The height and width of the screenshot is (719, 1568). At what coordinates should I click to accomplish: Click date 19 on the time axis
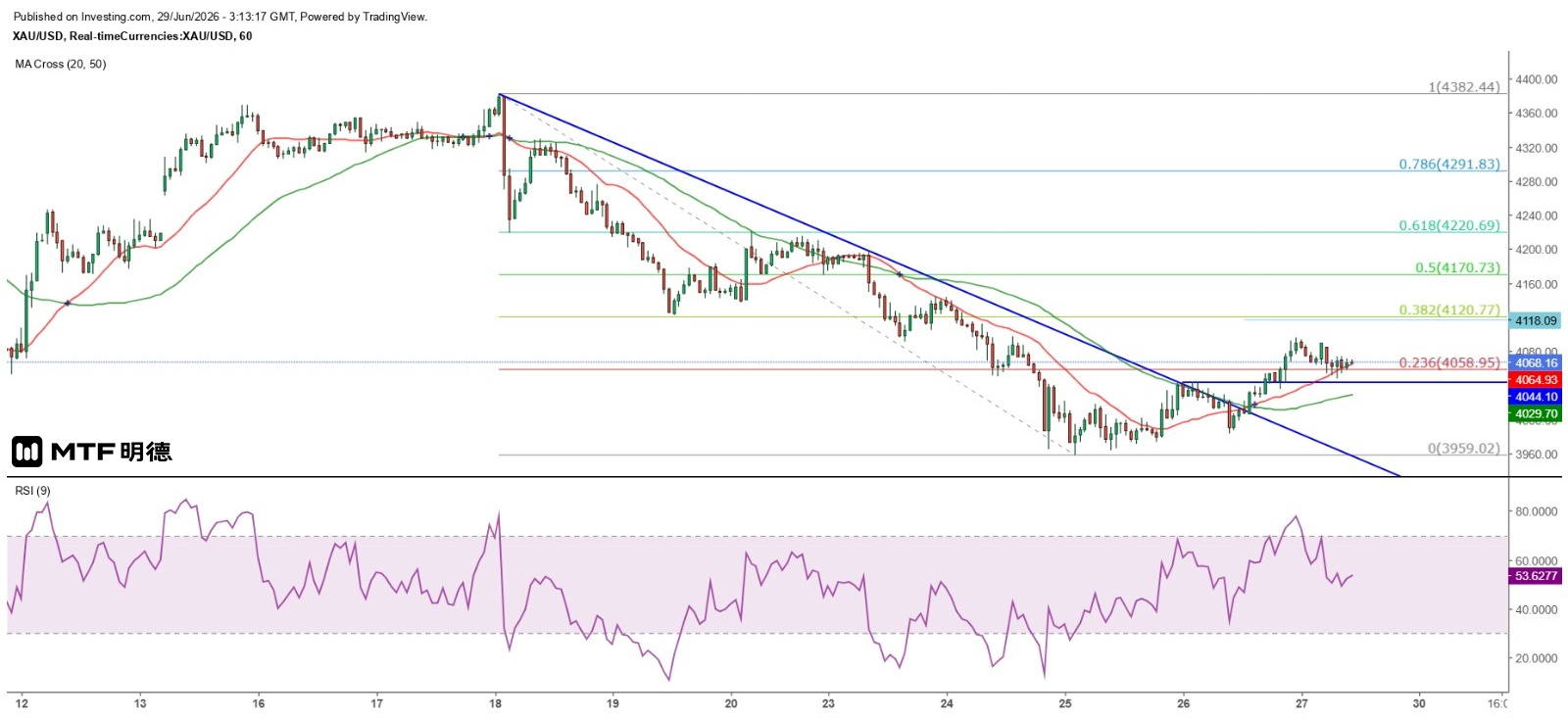(x=612, y=703)
